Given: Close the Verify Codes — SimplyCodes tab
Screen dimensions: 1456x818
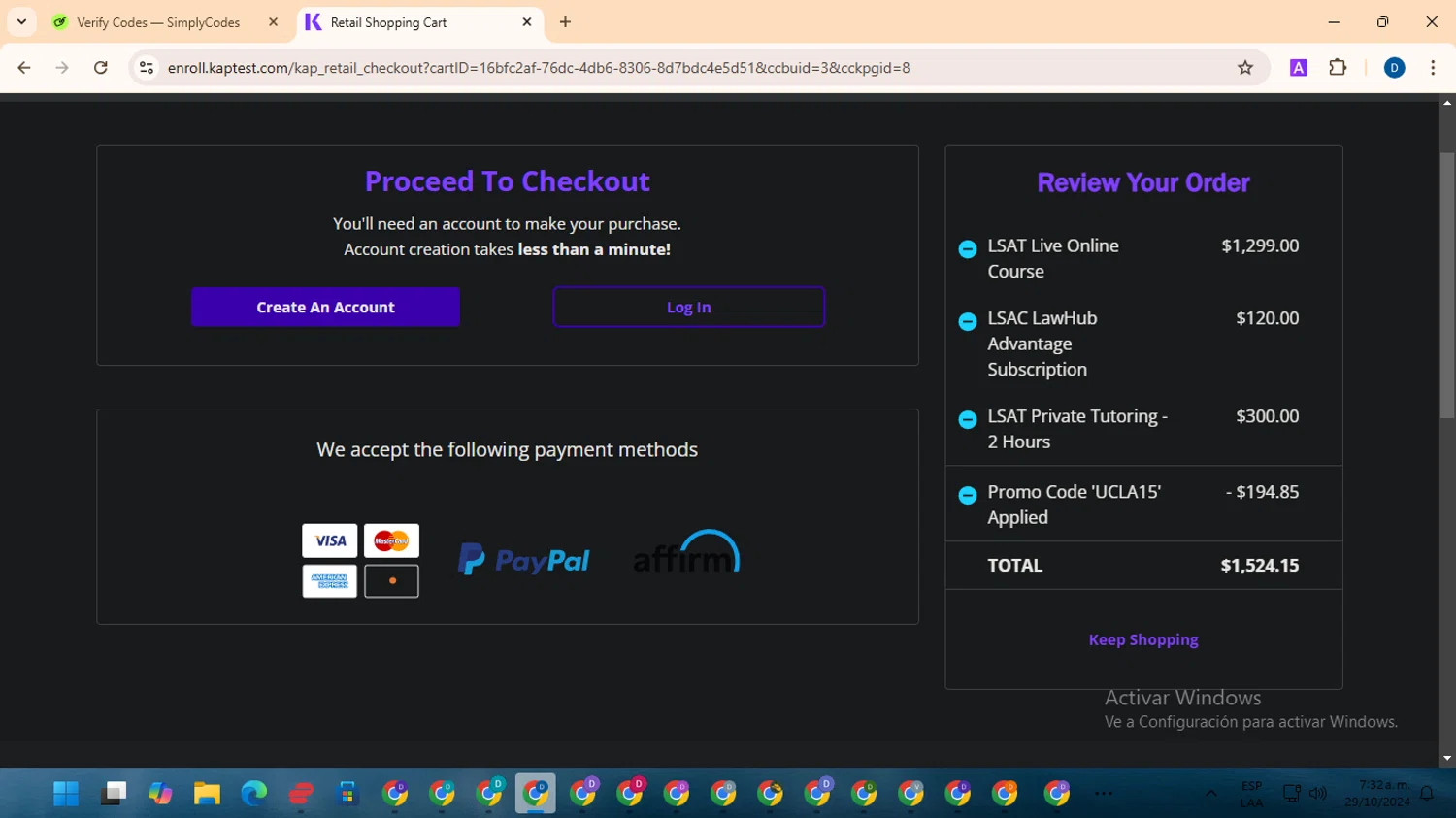Looking at the screenshot, I should [273, 22].
